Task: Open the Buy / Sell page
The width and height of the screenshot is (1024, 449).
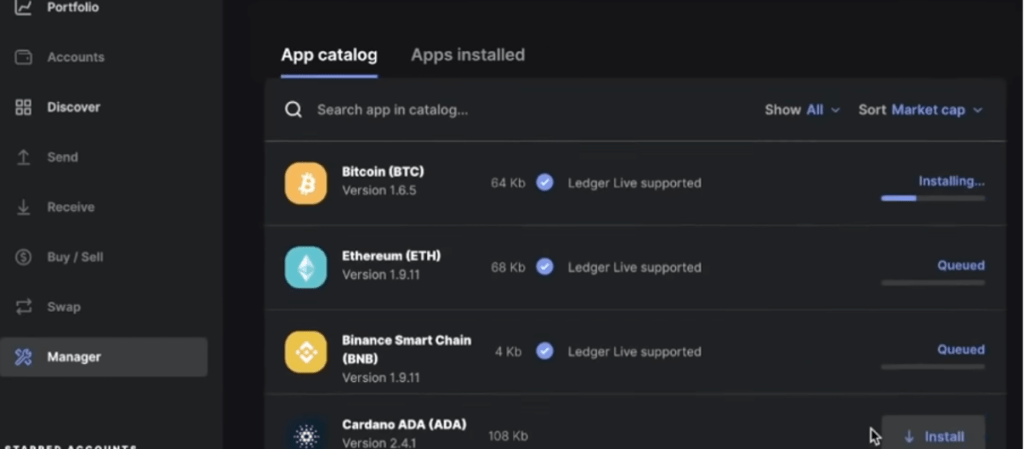Action: (74, 257)
